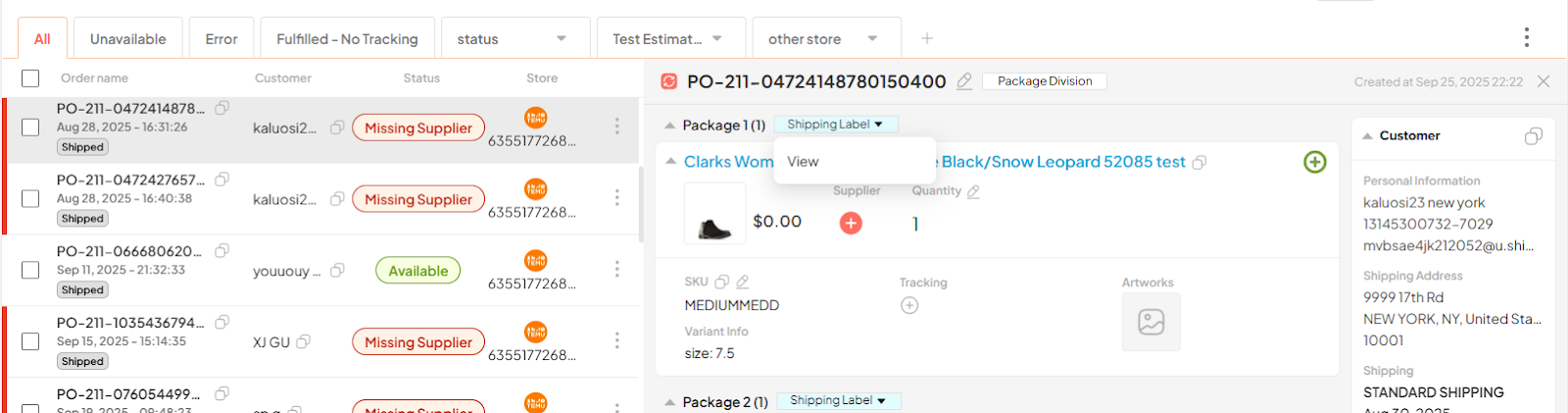Open the three-dot menu for the first order
The width and height of the screenshot is (1568, 413).
point(616,127)
